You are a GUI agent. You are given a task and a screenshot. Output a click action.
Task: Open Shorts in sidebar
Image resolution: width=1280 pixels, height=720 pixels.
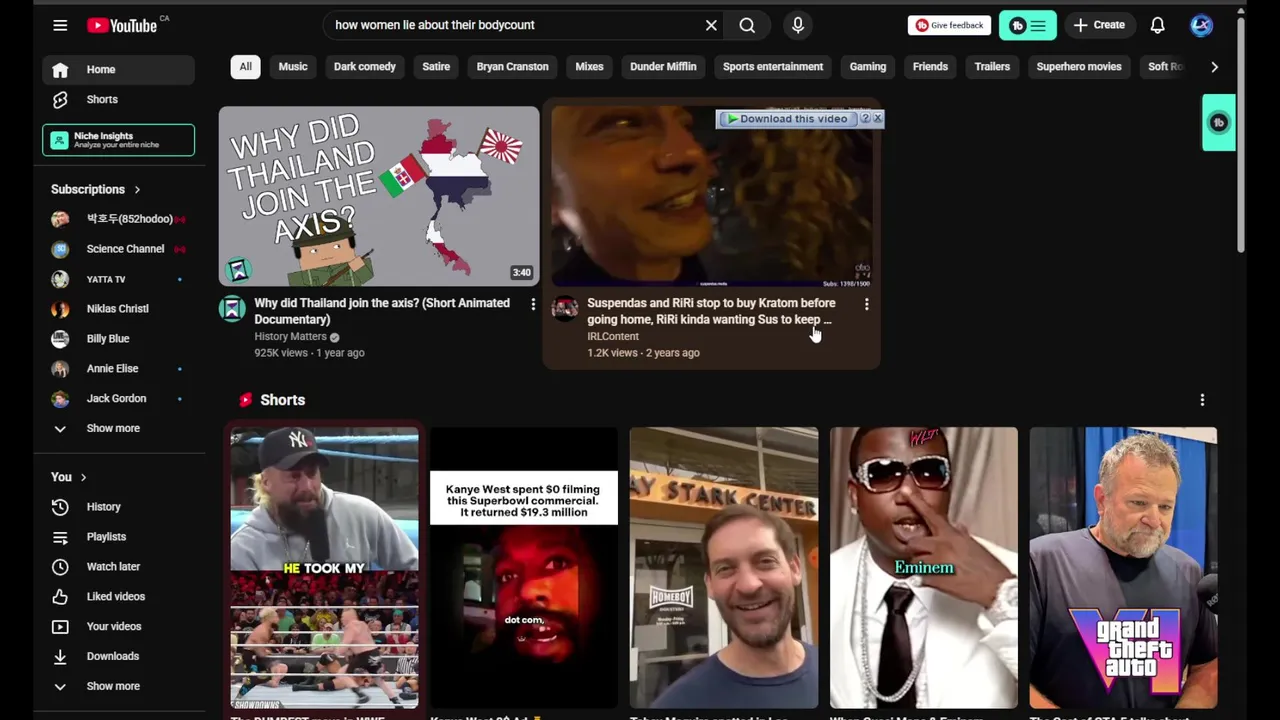click(118, 100)
